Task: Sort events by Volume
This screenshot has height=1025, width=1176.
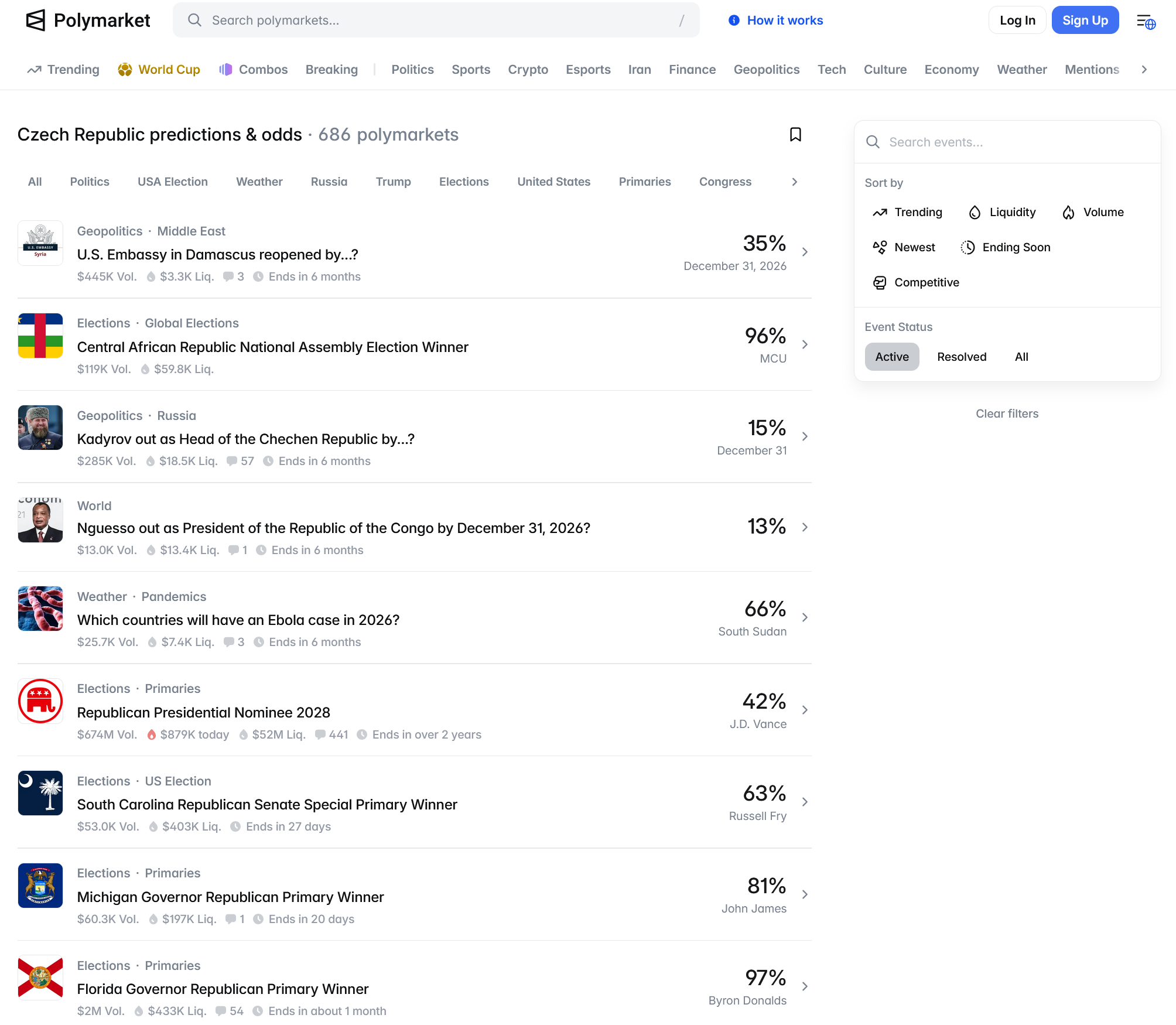Action: pos(1093,213)
